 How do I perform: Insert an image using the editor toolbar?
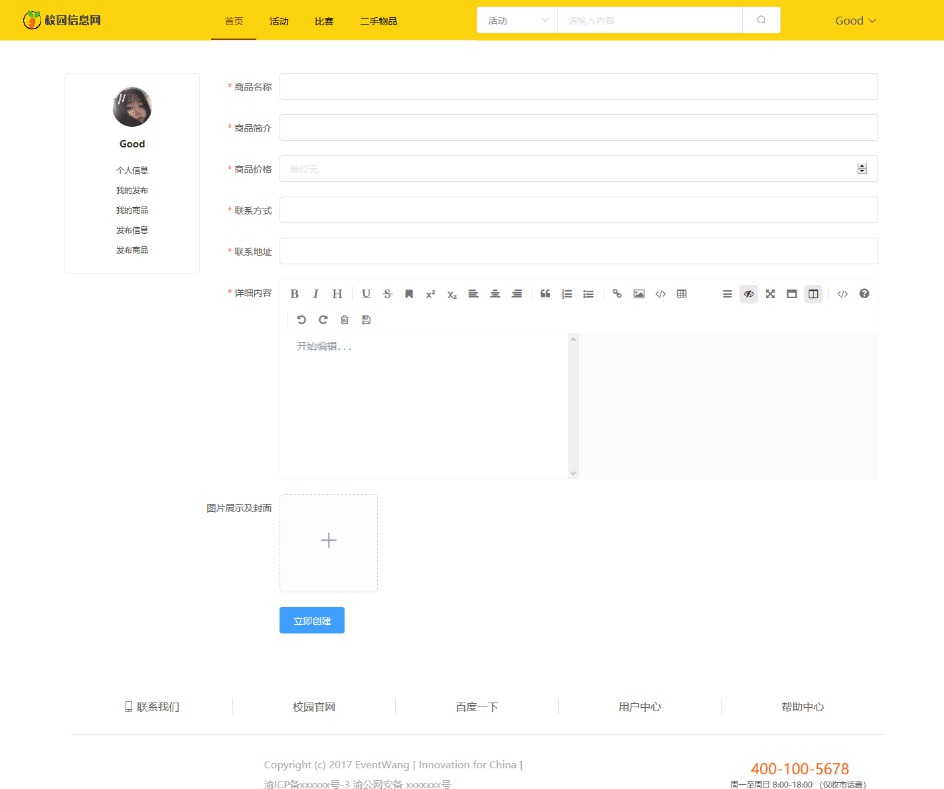639,293
